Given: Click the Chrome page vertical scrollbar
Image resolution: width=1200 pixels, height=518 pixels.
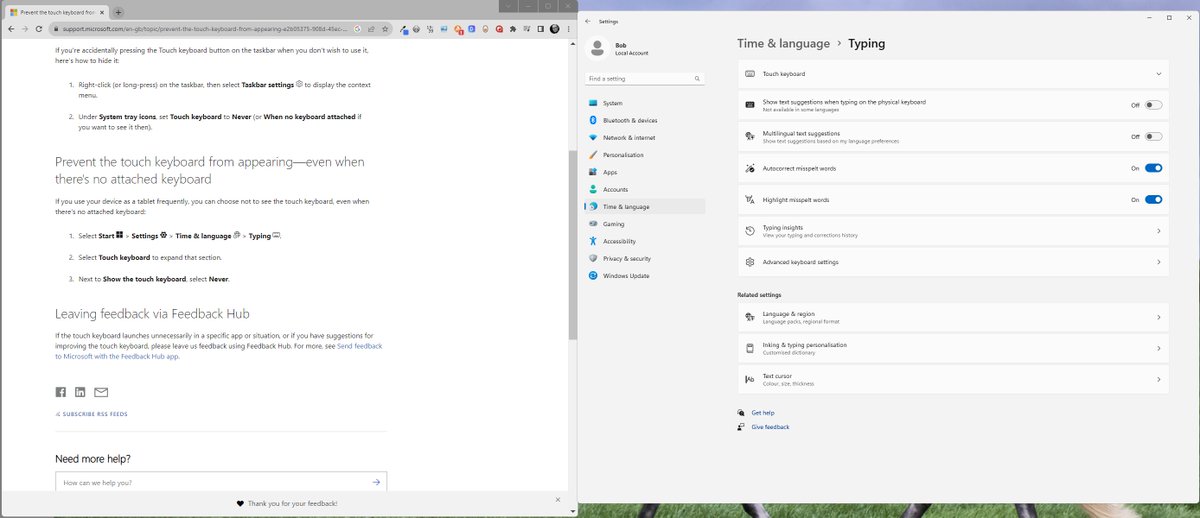Looking at the screenshot, I should click(572, 245).
